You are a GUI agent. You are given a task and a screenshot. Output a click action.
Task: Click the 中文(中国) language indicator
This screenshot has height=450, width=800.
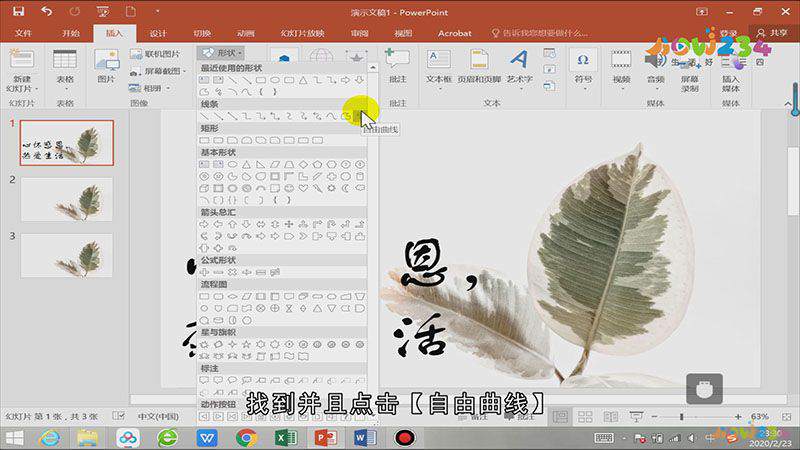click(159, 416)
